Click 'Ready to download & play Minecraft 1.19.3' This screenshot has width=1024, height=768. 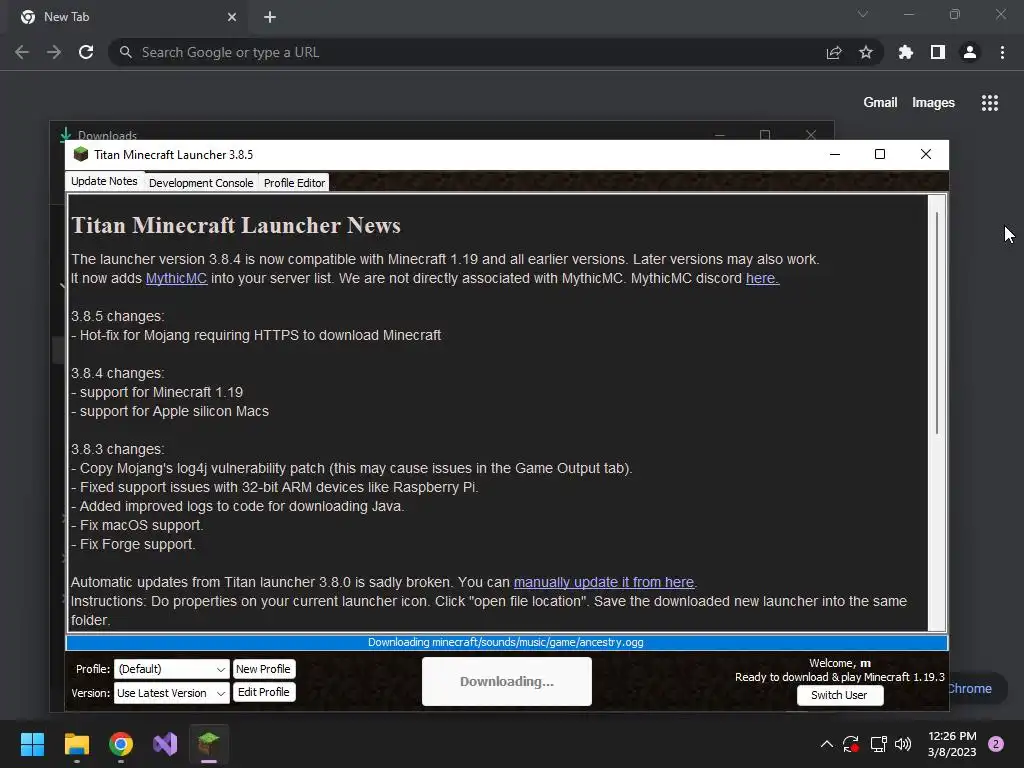coord(840,677)
